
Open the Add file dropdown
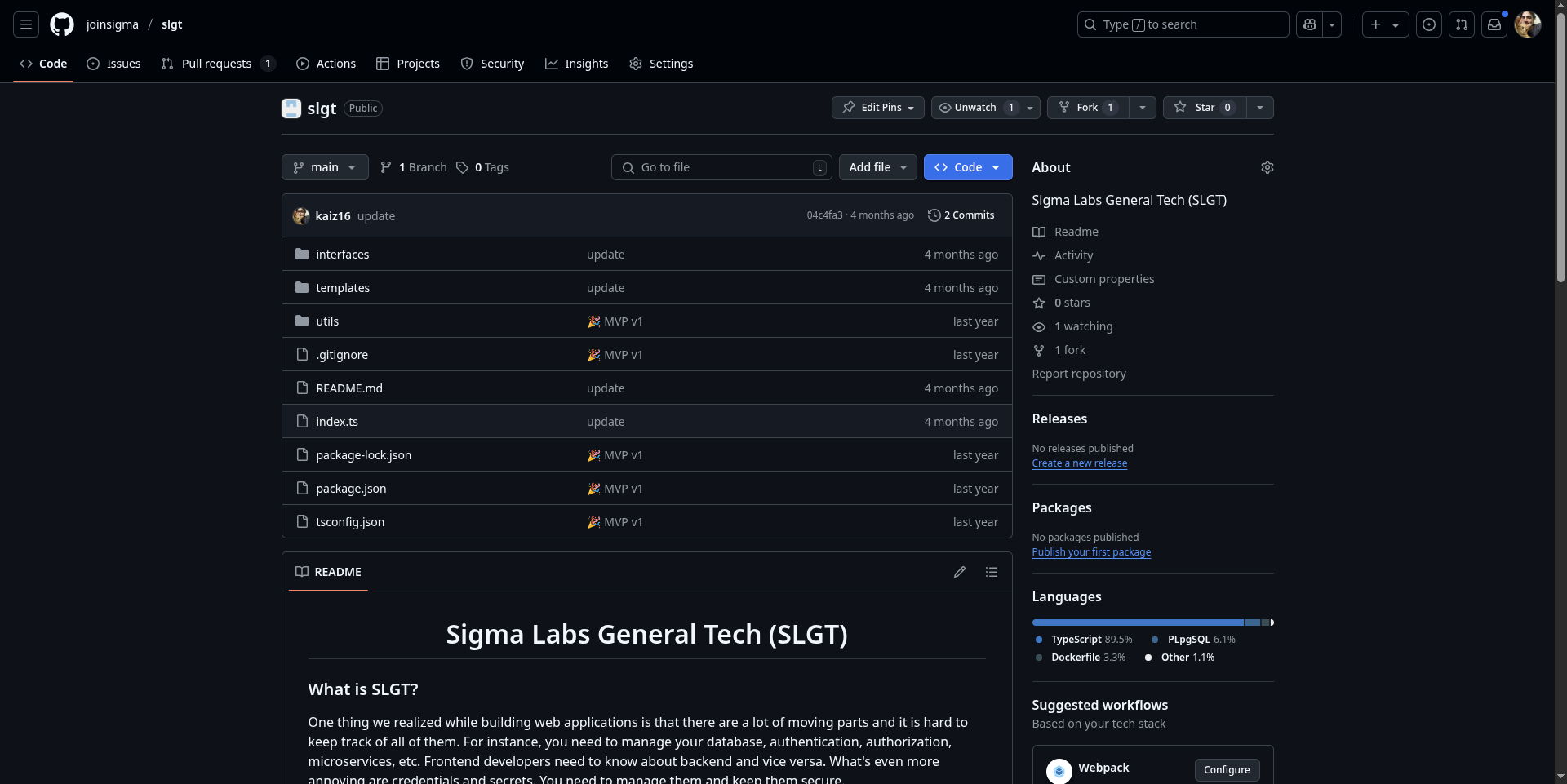878,167
